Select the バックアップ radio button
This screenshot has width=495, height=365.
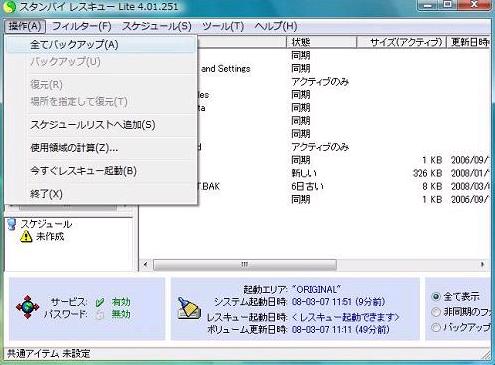(436, 327)
